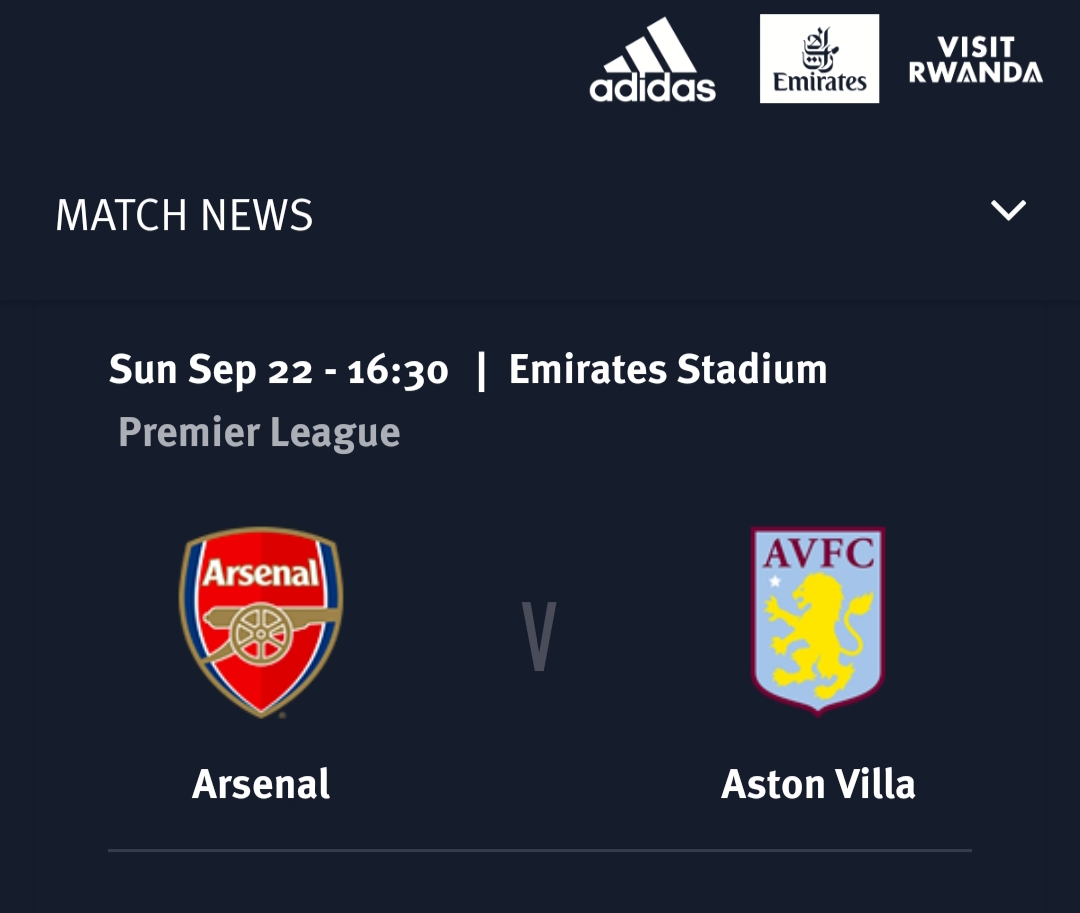Open the adidas sponsor logo
Image resolution: width=1080 pixels, height=913 pixels.
click(652, 60)
